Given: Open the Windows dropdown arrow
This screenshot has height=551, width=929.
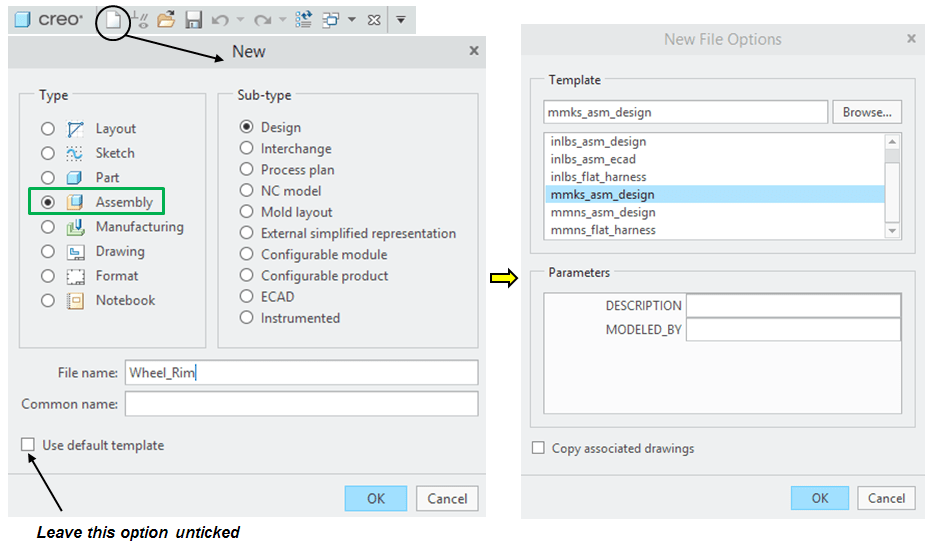Looking at the screenshot, I should pyautogui.click(x=352, y=19).
